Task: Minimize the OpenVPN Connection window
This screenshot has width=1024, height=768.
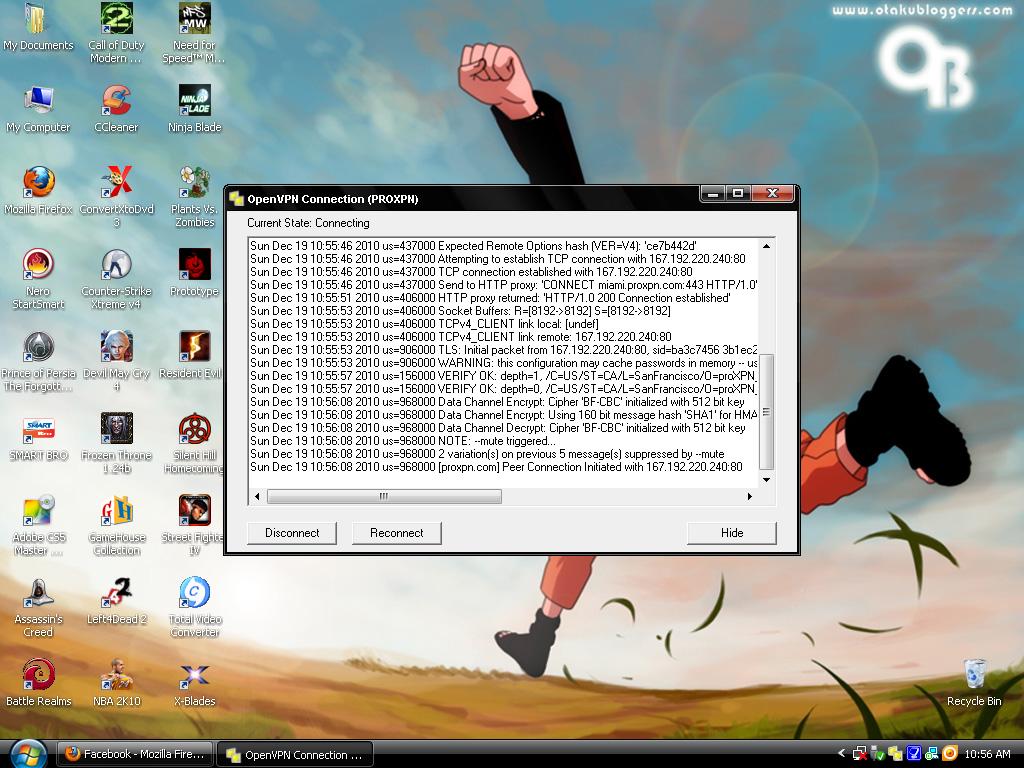Action: click(712, 193)
